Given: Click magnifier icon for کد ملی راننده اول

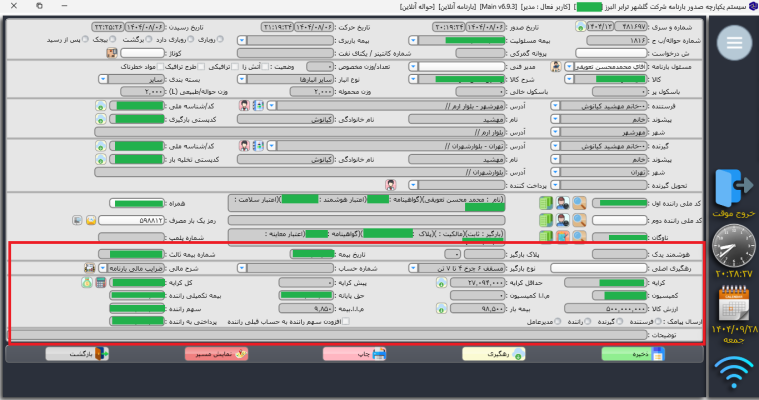Looking at the screenshot, I should coord(580,203).
